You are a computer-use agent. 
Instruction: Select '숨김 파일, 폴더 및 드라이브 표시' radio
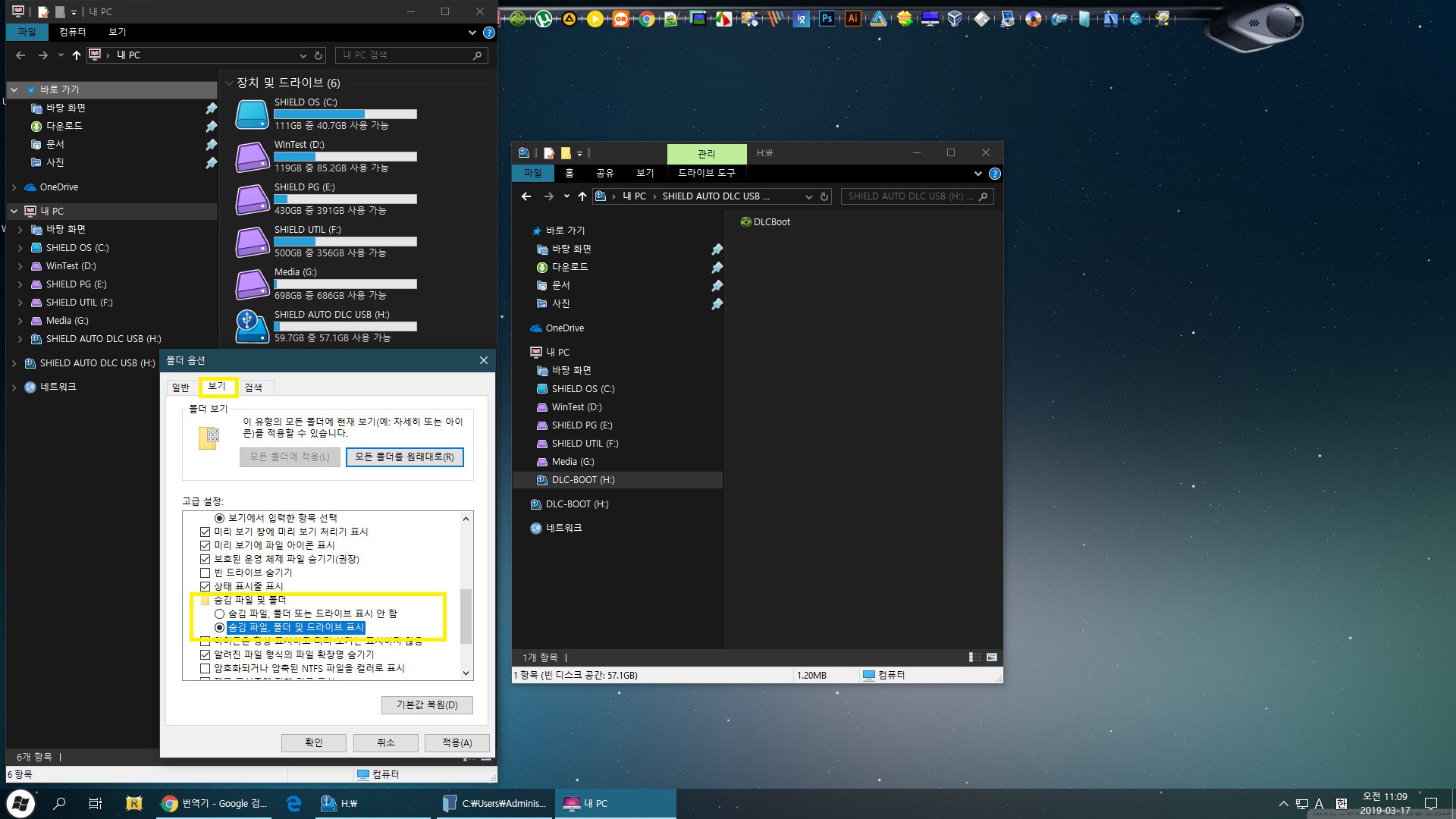[x=219, y=627]
